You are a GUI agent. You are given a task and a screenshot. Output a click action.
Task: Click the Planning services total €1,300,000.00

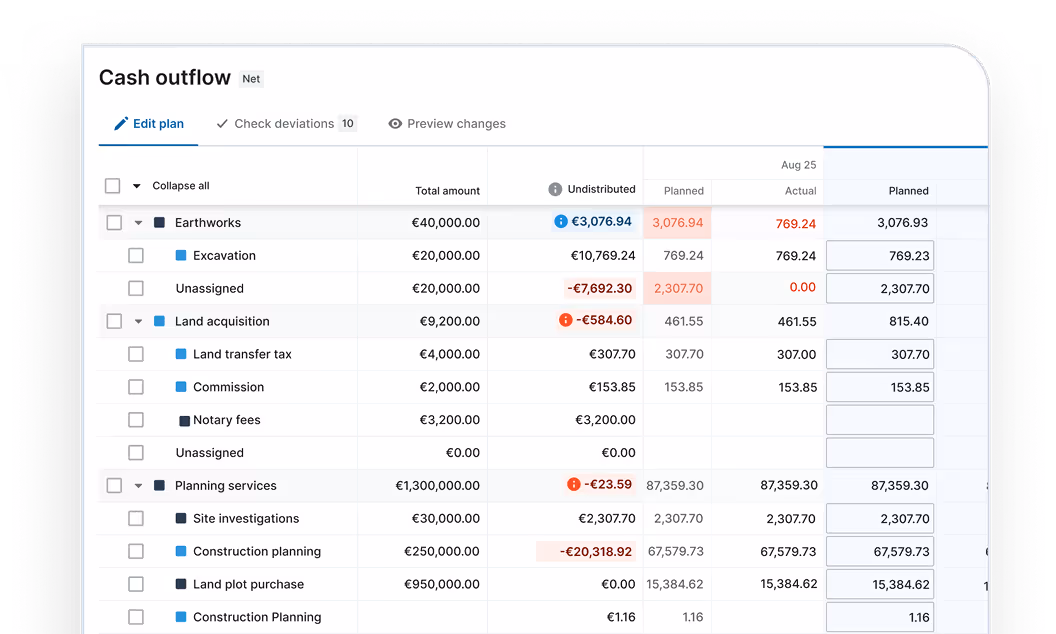point(438,486)
